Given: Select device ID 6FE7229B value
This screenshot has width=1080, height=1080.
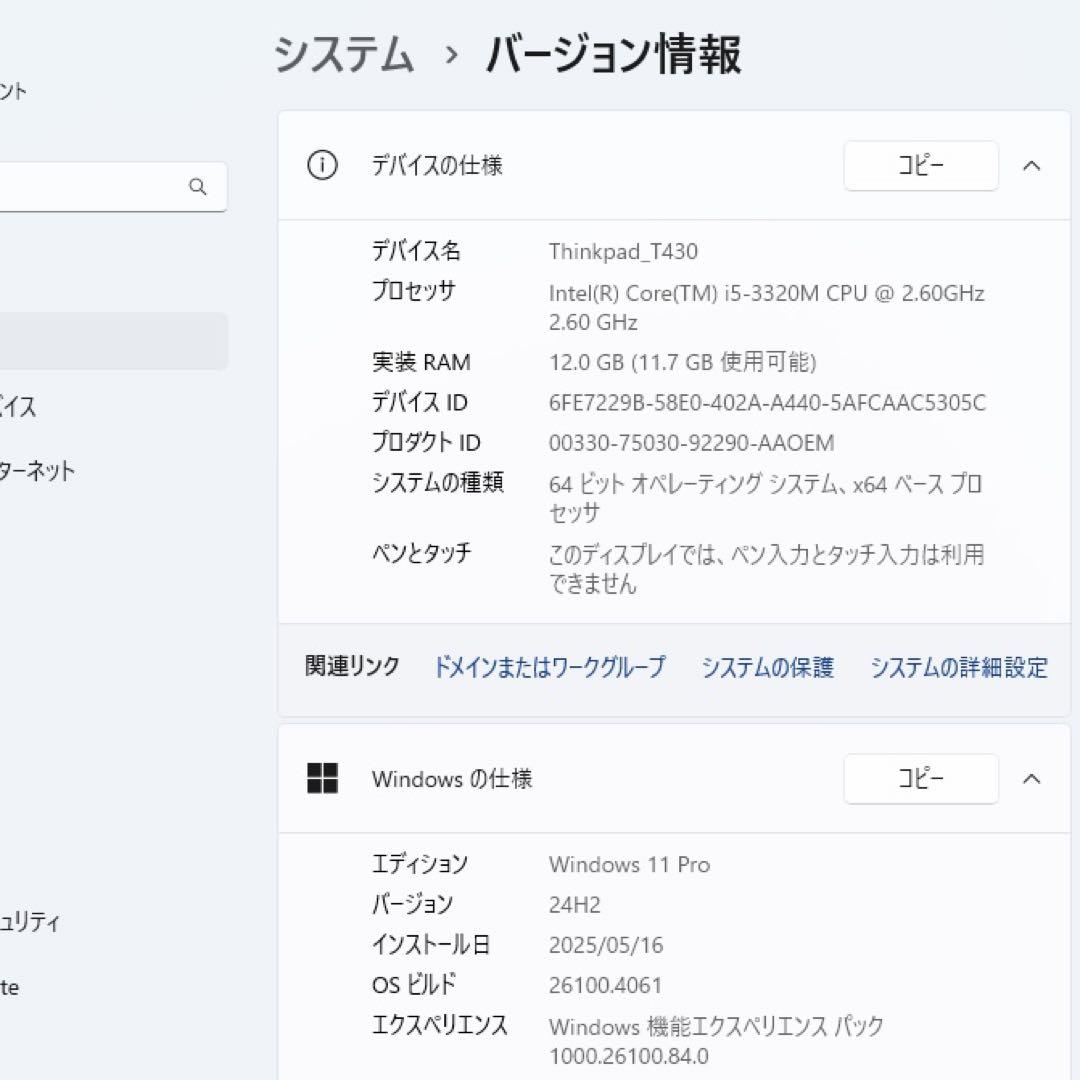Looking at the screenshot, I should tap(767, 402).
